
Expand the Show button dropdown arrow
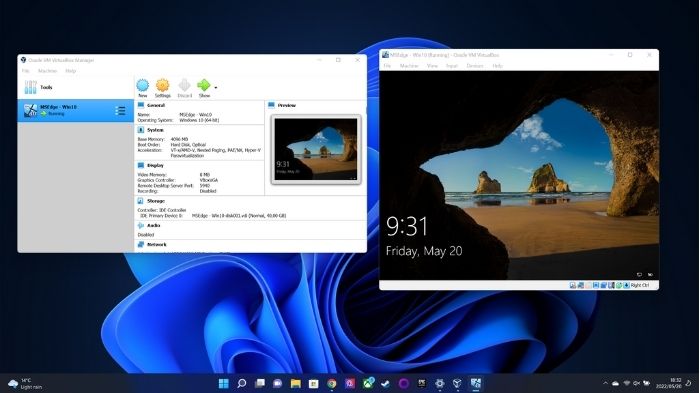click(216, 88)
